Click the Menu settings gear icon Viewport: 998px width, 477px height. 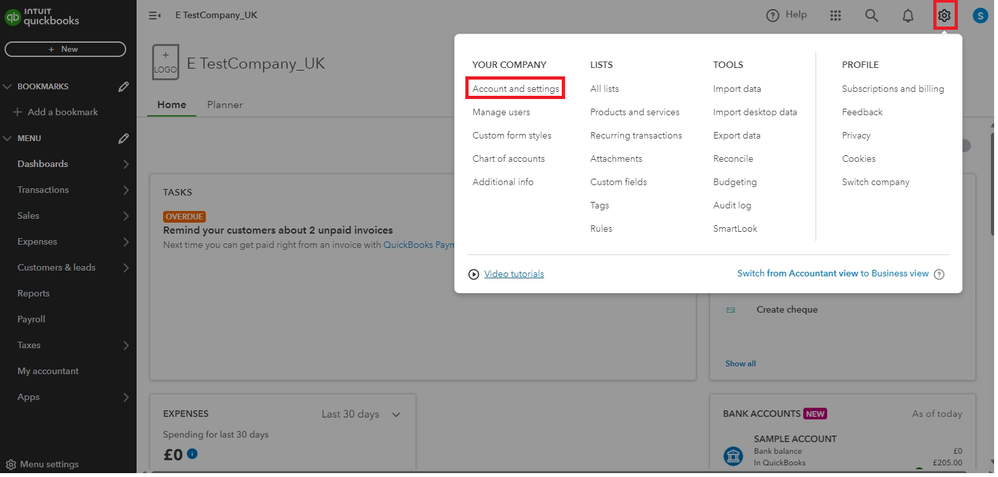pos(11,464)
